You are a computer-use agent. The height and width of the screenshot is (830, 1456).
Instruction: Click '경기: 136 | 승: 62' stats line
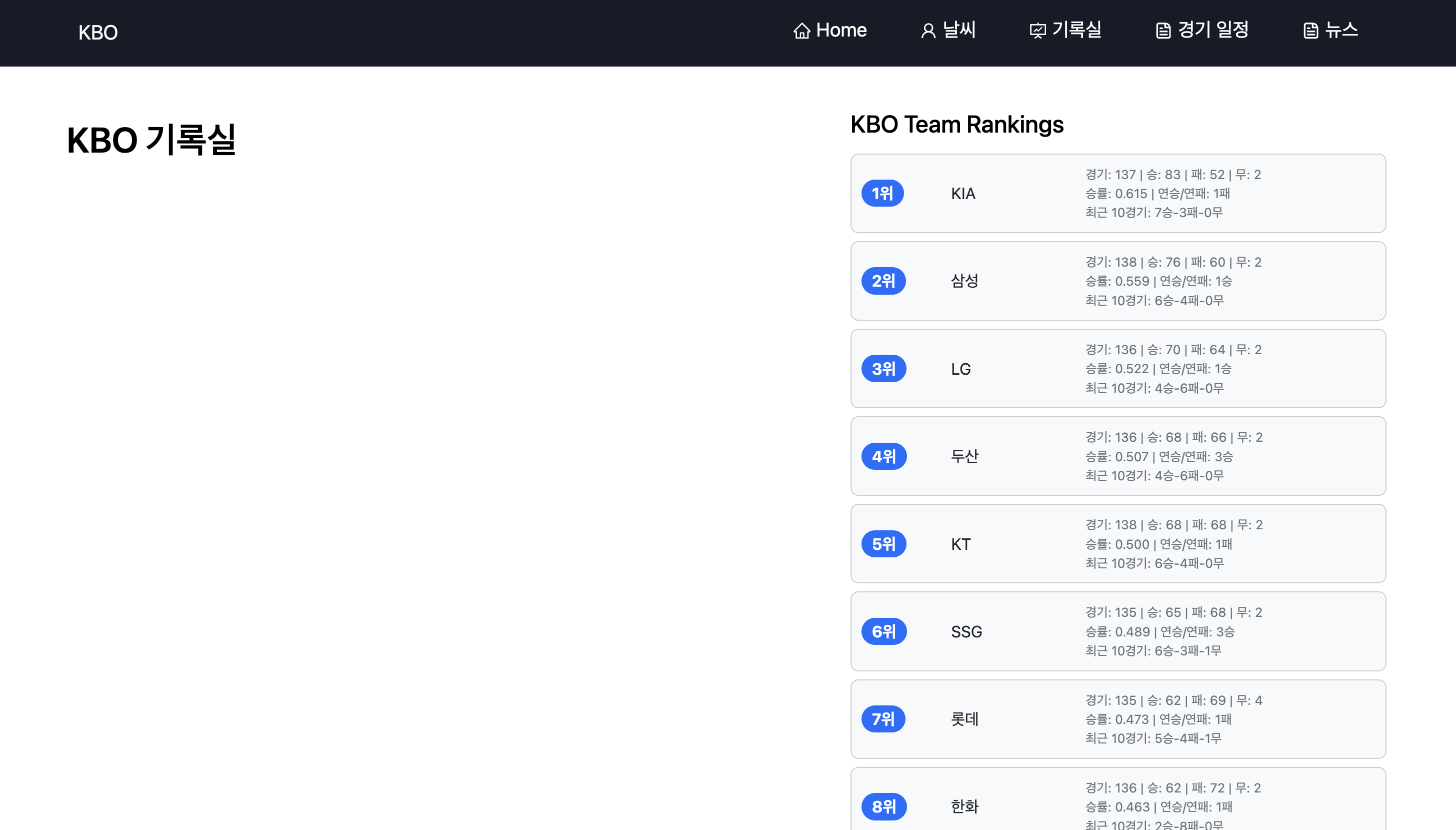tap(1173, 788)
